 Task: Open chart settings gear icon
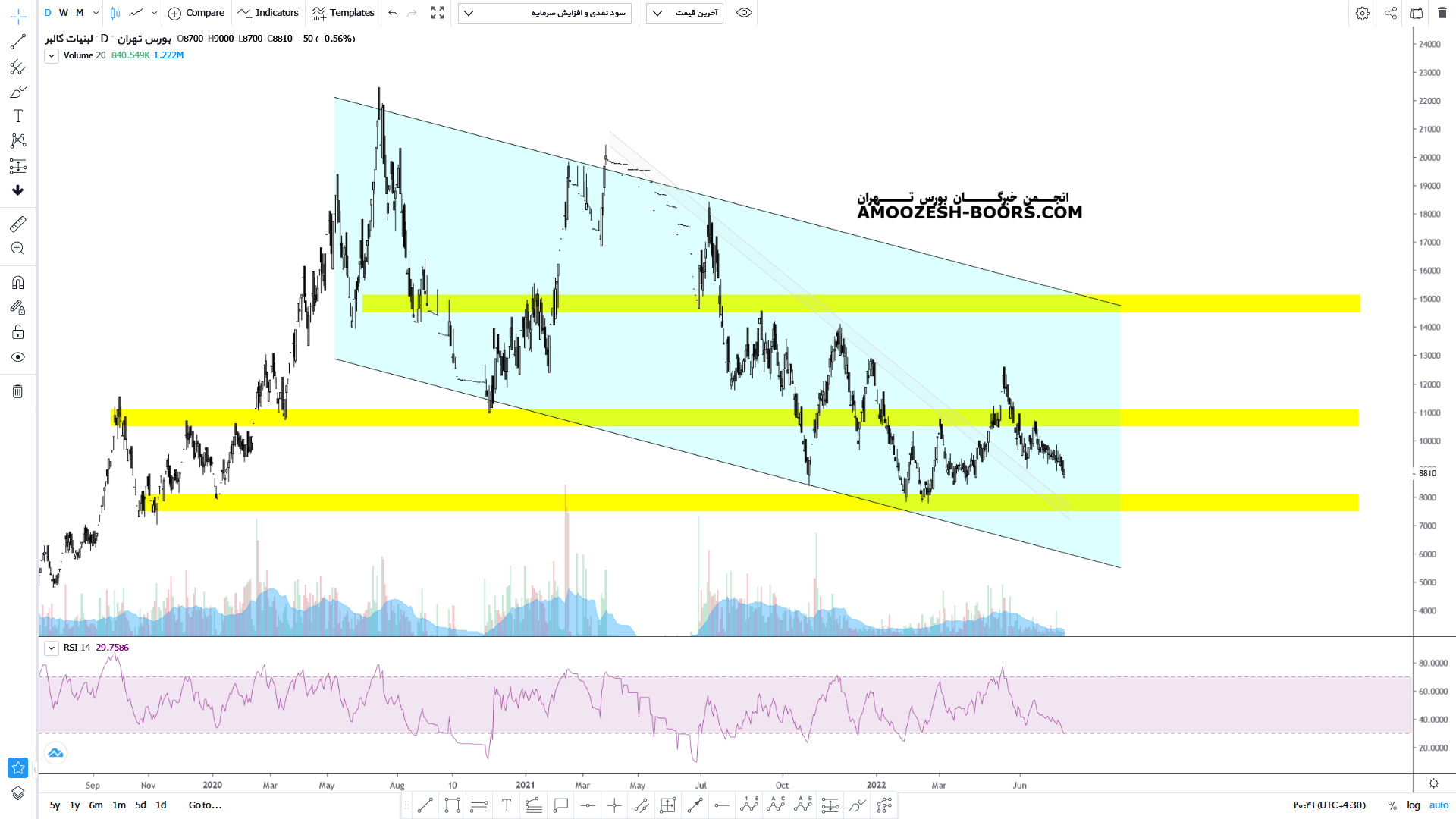point(1363,13)
